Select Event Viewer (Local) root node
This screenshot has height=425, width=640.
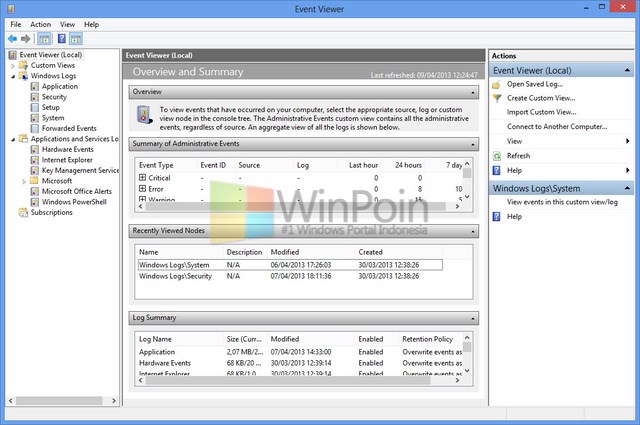coord(51,55)
